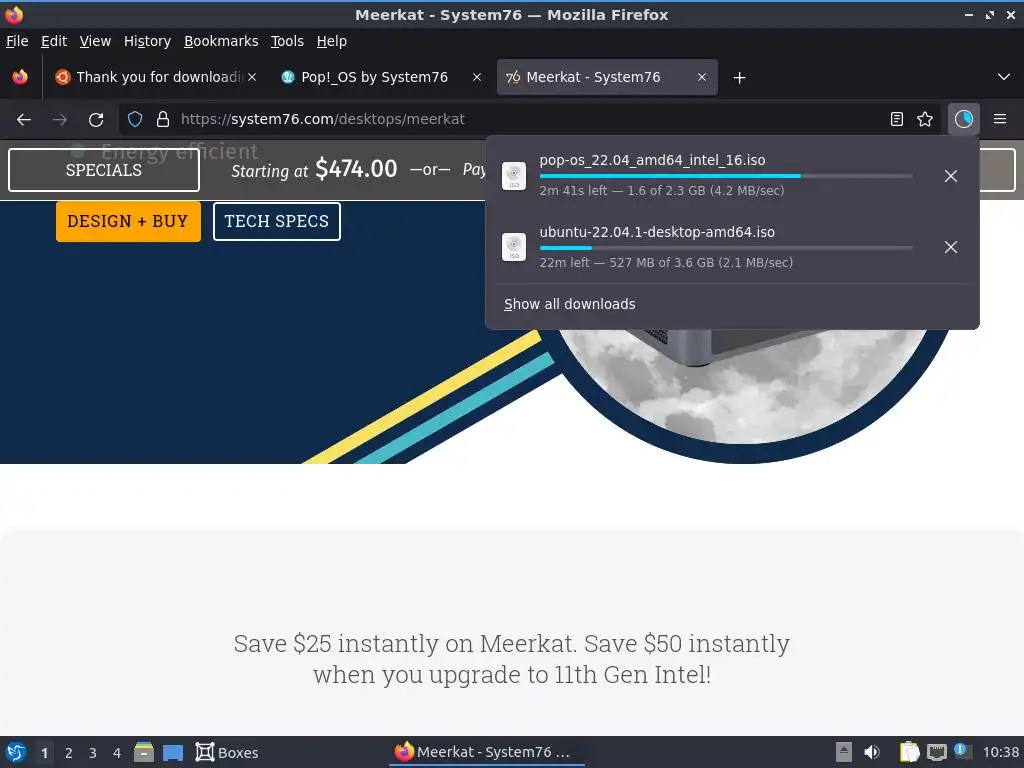Click the 10:38 clock
The image size is (1024, 768).
(x=1000, y=752)
